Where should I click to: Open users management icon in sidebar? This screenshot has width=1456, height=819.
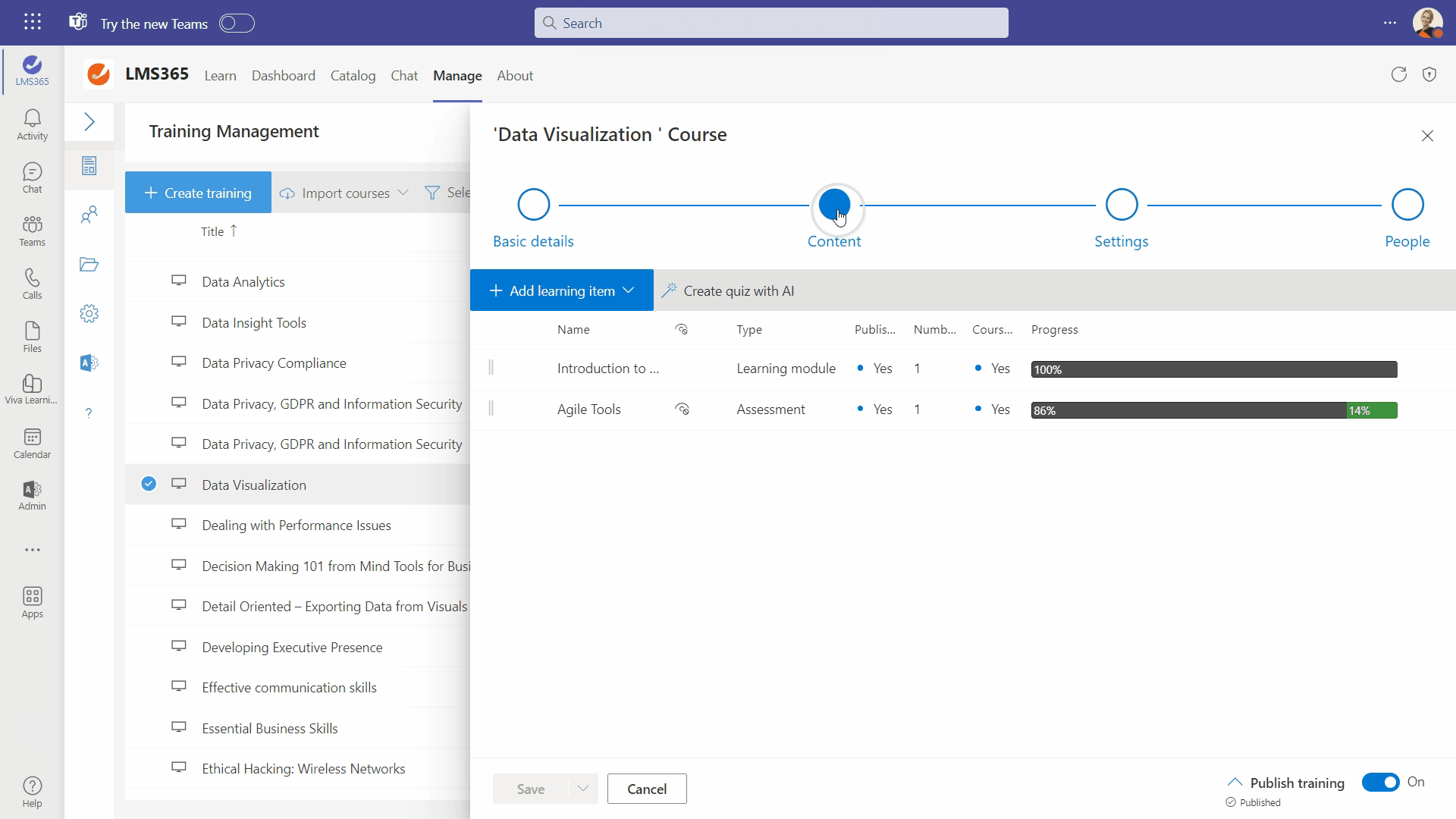pos(89,215)
